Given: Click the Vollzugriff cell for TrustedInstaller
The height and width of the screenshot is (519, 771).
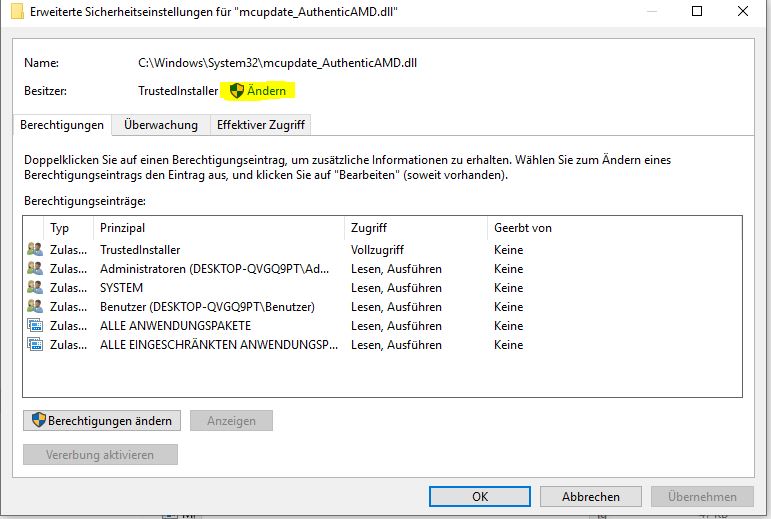Looking at the screenshot, I should 377,250.
